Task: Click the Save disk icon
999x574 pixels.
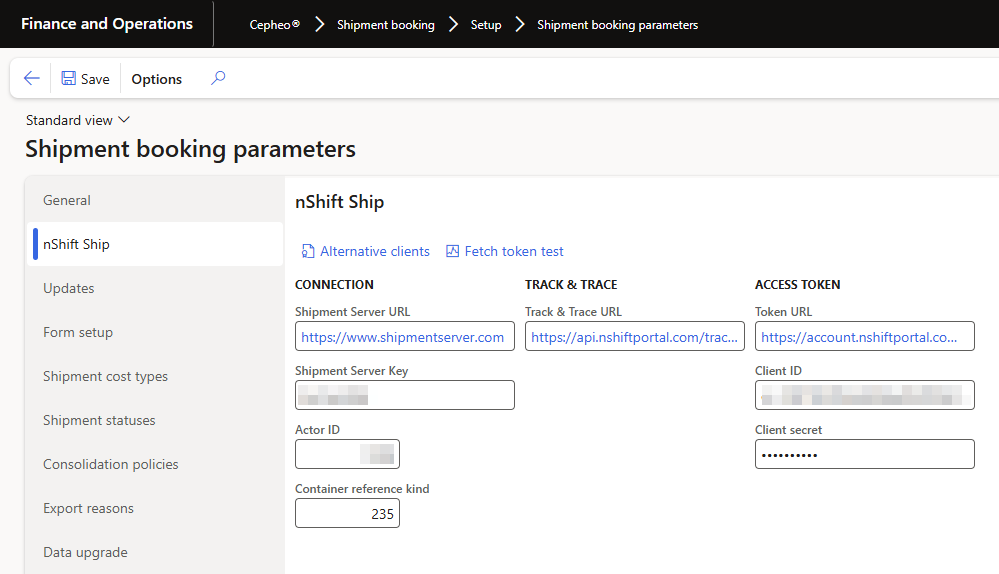Action: [68, 79]
